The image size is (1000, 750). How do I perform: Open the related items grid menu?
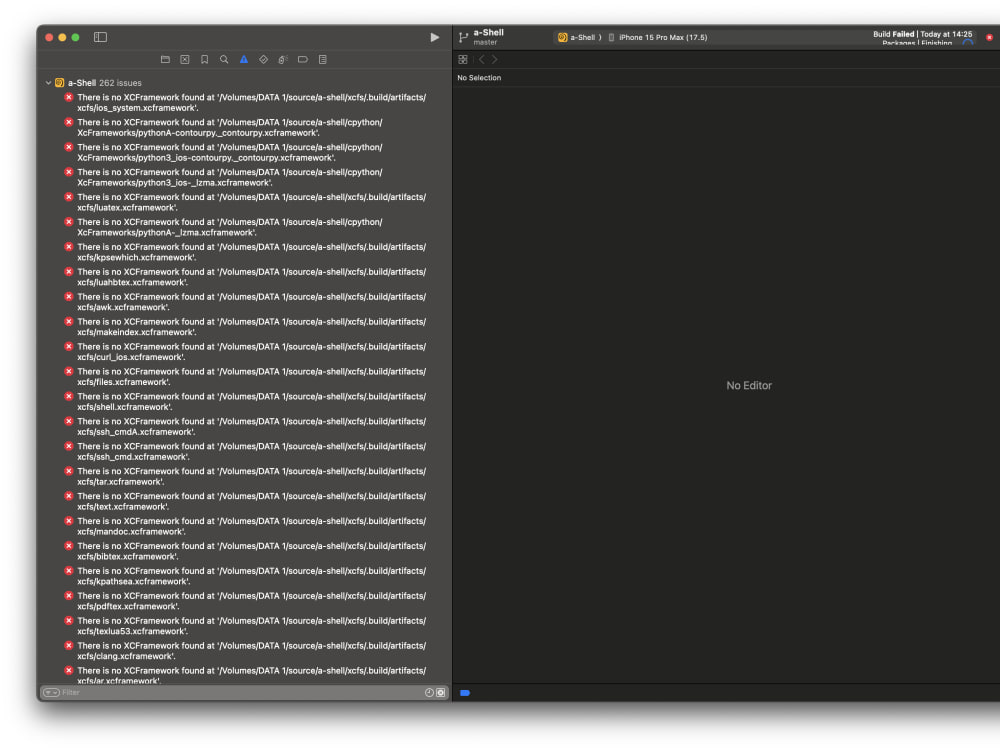tap(463, 59)
